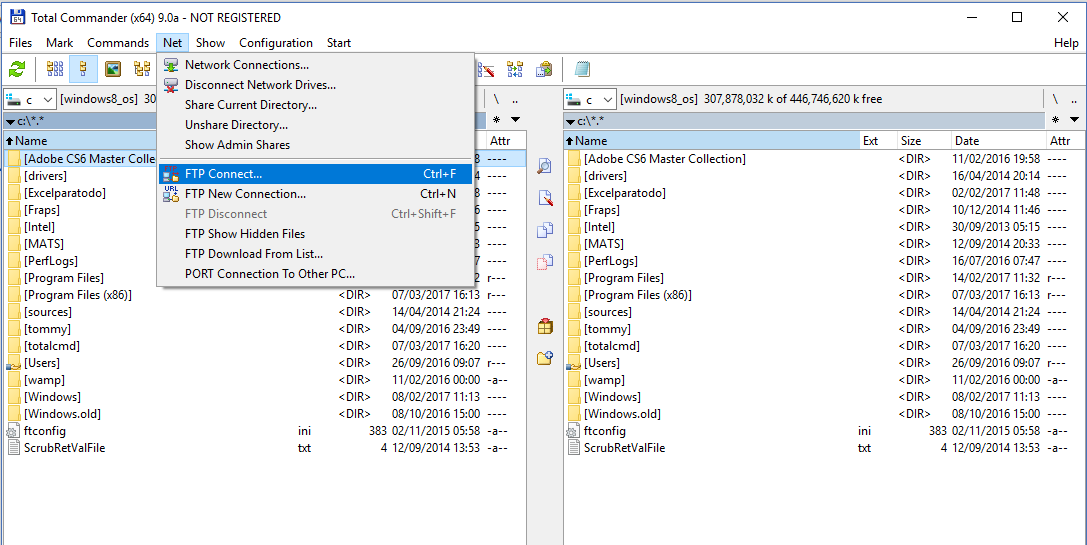Viewport: 1087px width, 545px height.
Task: Switch to brief file-names-only view icon
Action: (55, 69)
